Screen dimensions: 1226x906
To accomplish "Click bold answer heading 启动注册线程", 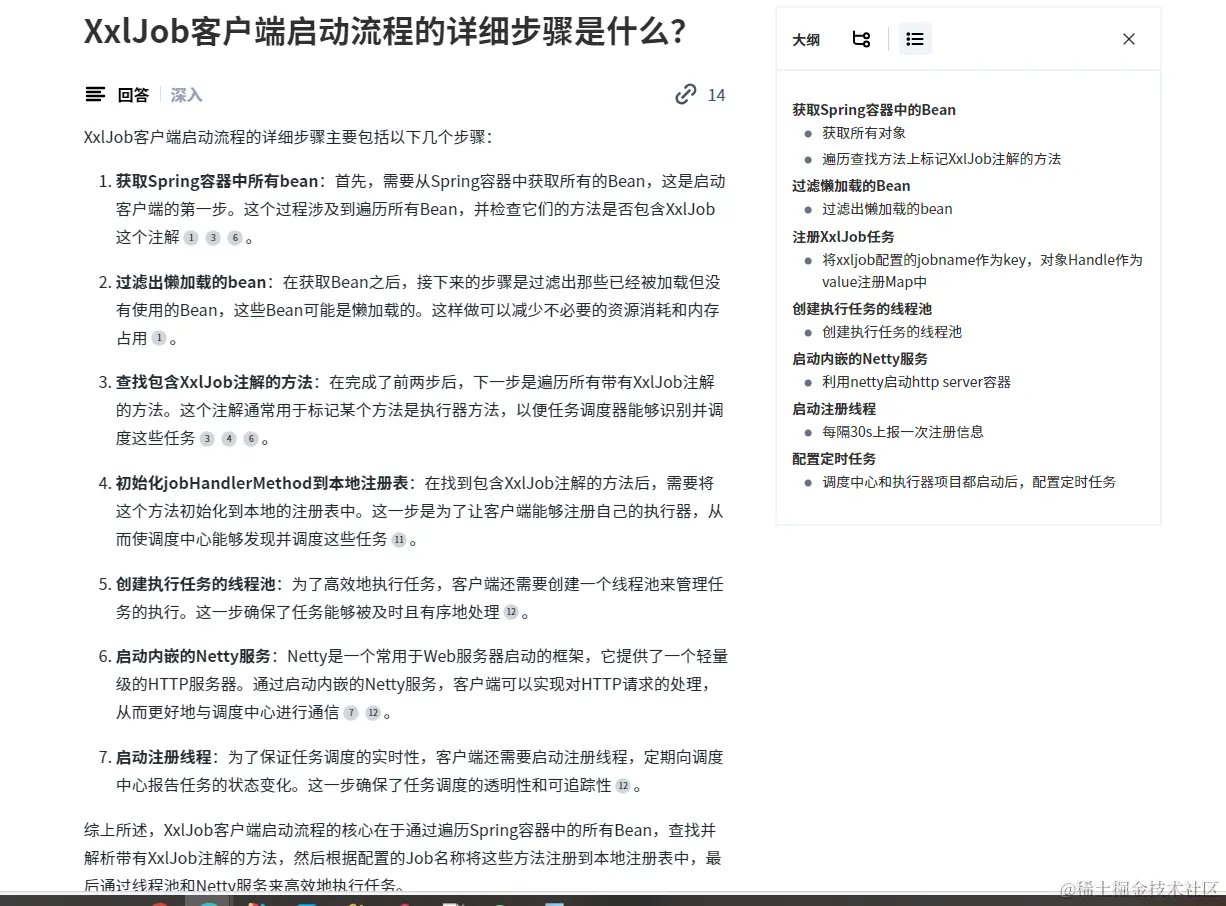I will [164, 757].
